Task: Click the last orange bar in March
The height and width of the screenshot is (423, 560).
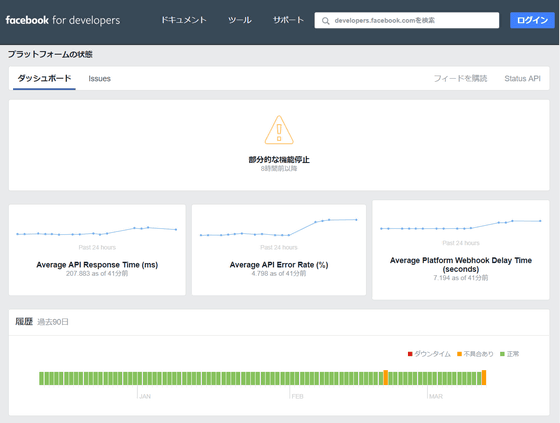Action: (x=484, y=378)
